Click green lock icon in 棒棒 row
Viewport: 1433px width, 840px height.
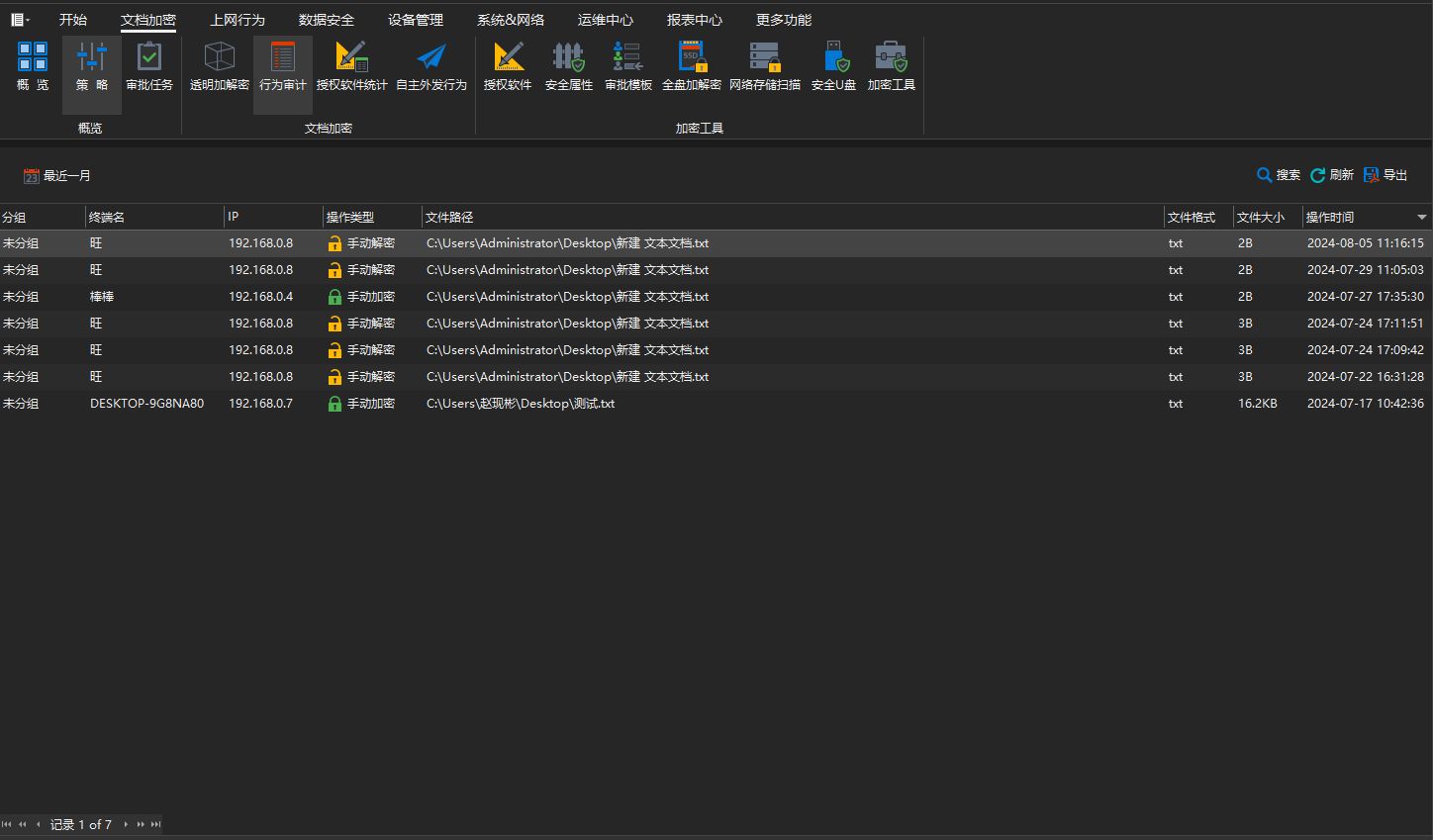334,297
